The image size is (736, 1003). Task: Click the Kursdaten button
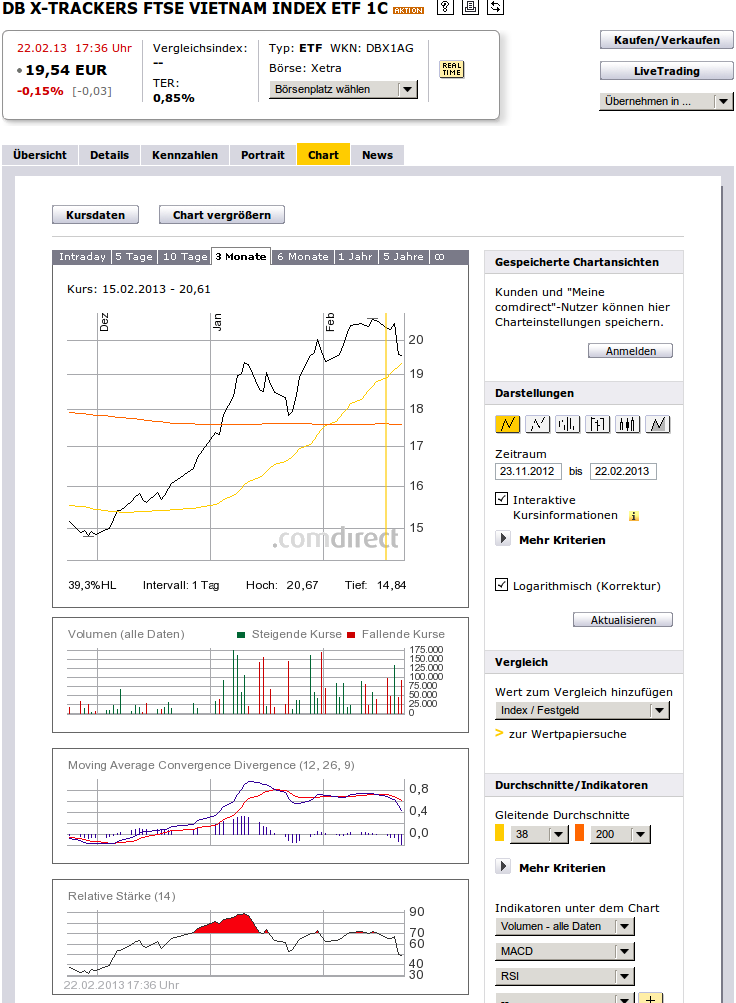click(95, 215)
